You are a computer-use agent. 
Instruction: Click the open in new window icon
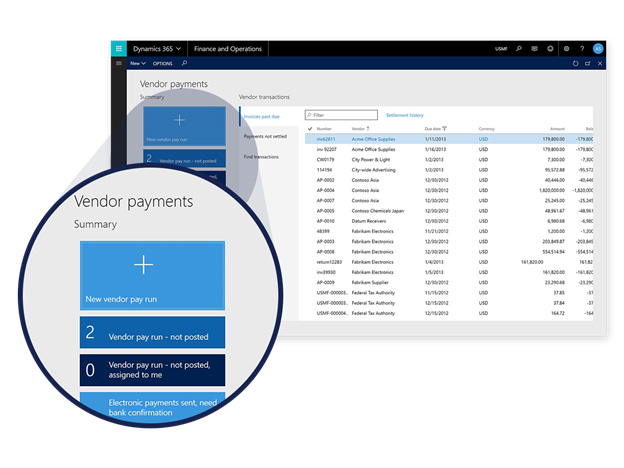coord(588,63)
